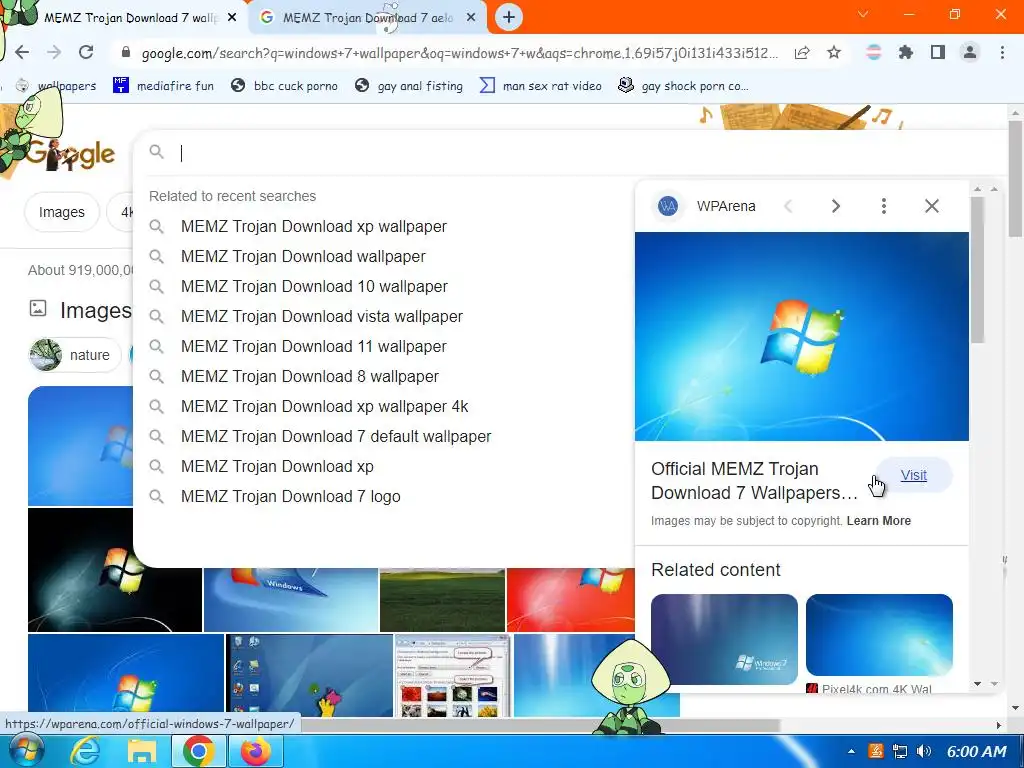
Task: Click the Images section heading
Action: (95, 311)
